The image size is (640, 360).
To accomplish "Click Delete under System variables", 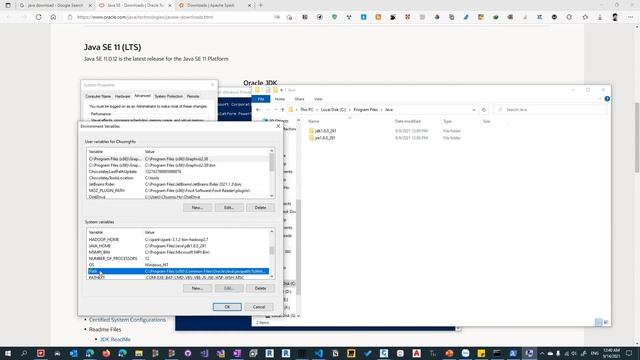I will tap(260, 288).
